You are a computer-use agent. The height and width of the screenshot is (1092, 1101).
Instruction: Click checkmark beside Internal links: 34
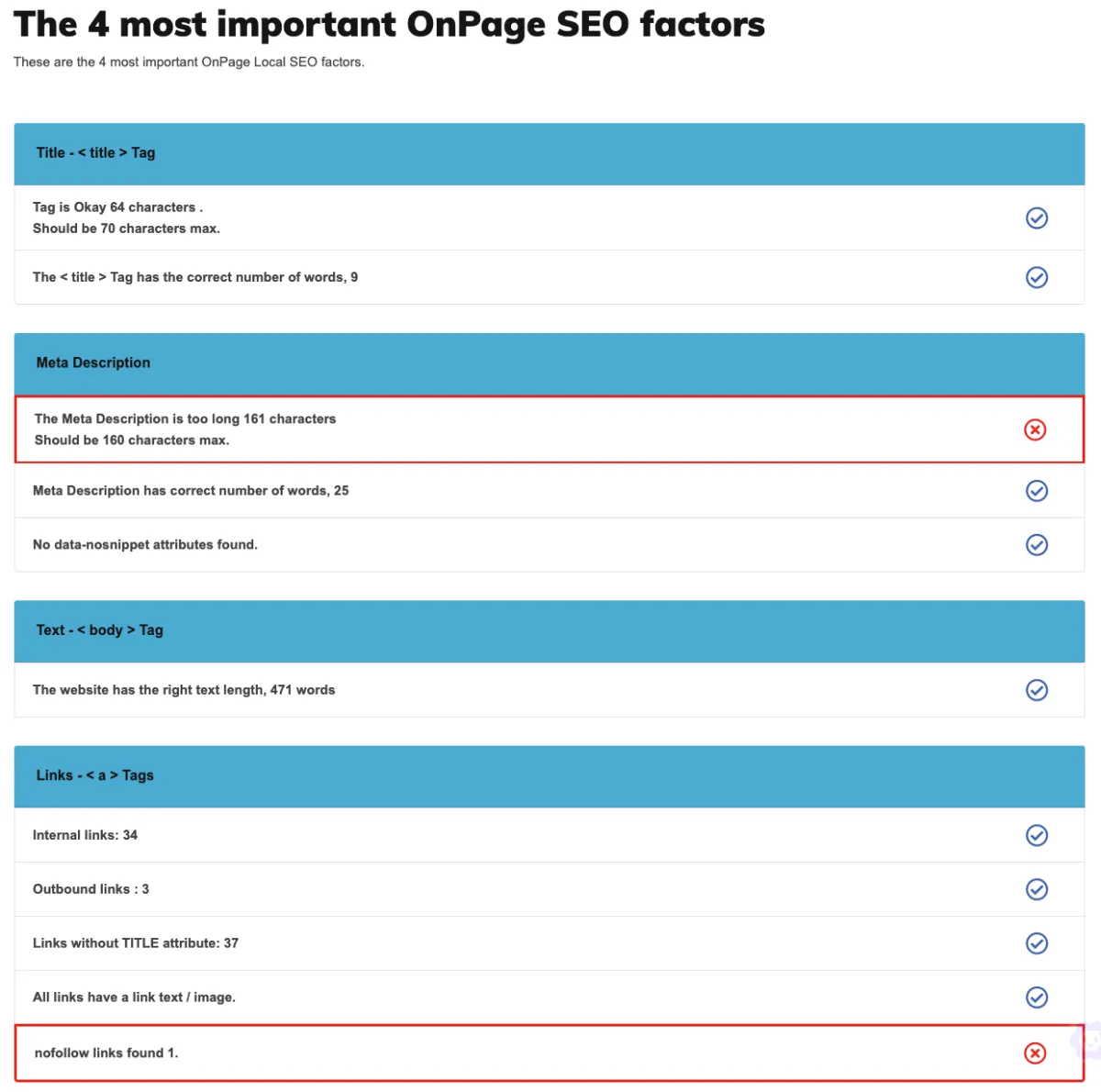[1037, 835]
